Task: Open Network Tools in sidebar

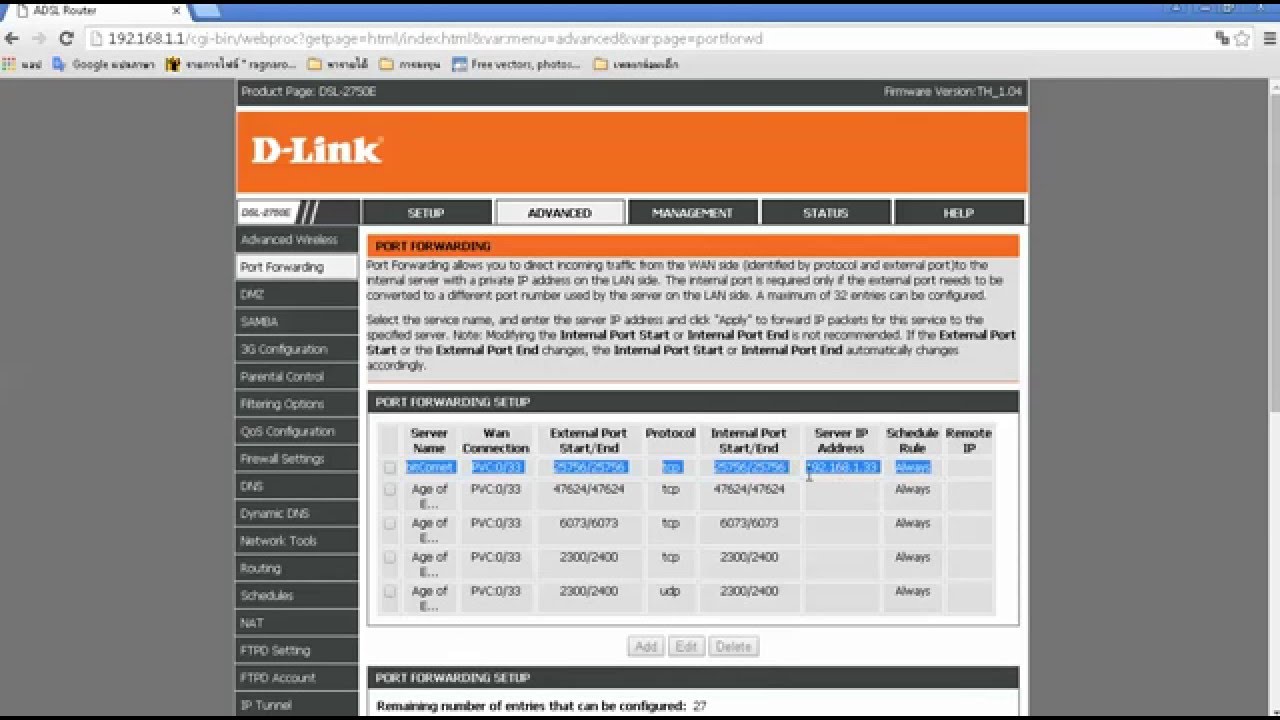Action: click(x=297, y=540)
